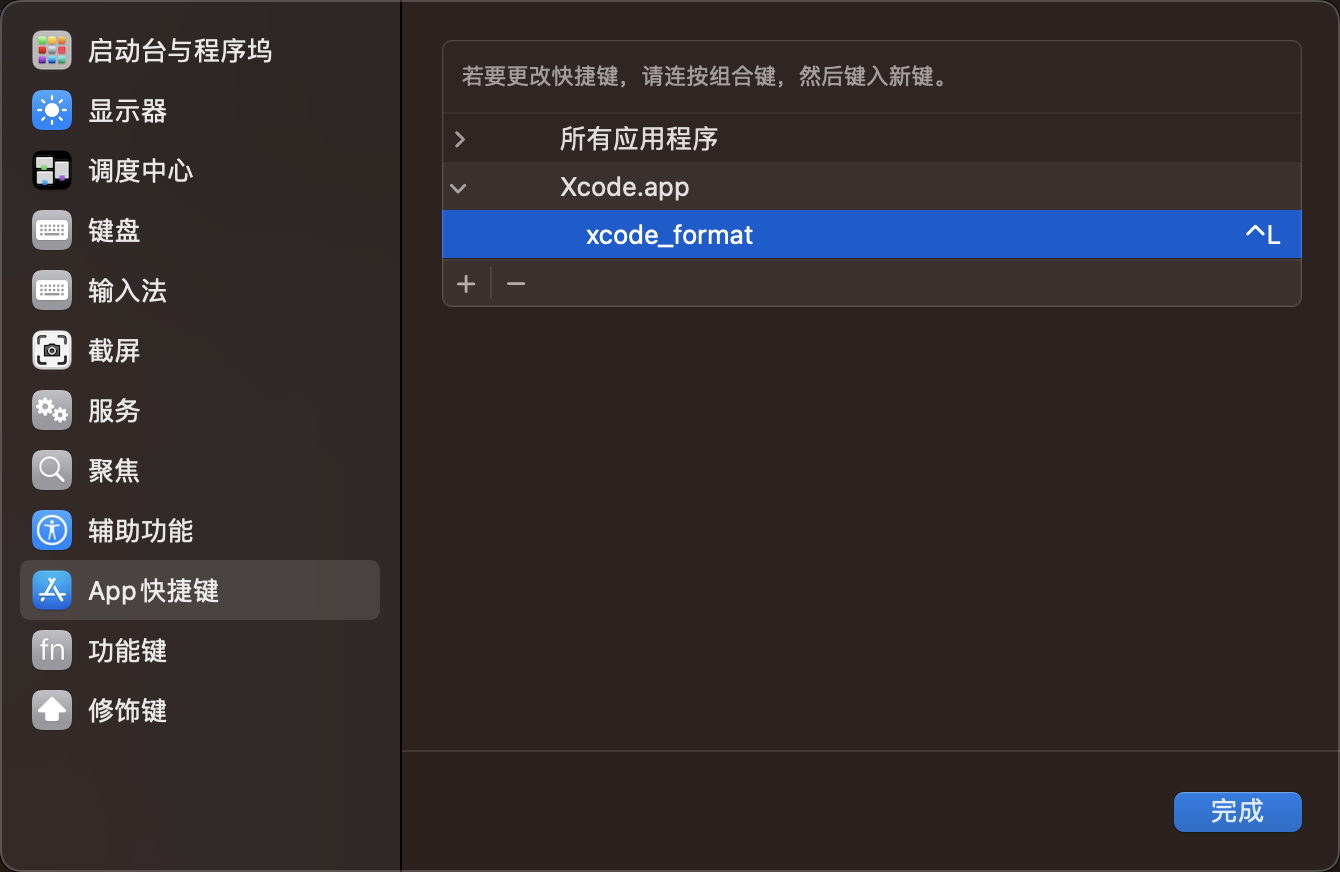This screenshot has height=872, width=1340.
Task: Click the Spotlight magnifier icon
Action: [x=51, y=471]
